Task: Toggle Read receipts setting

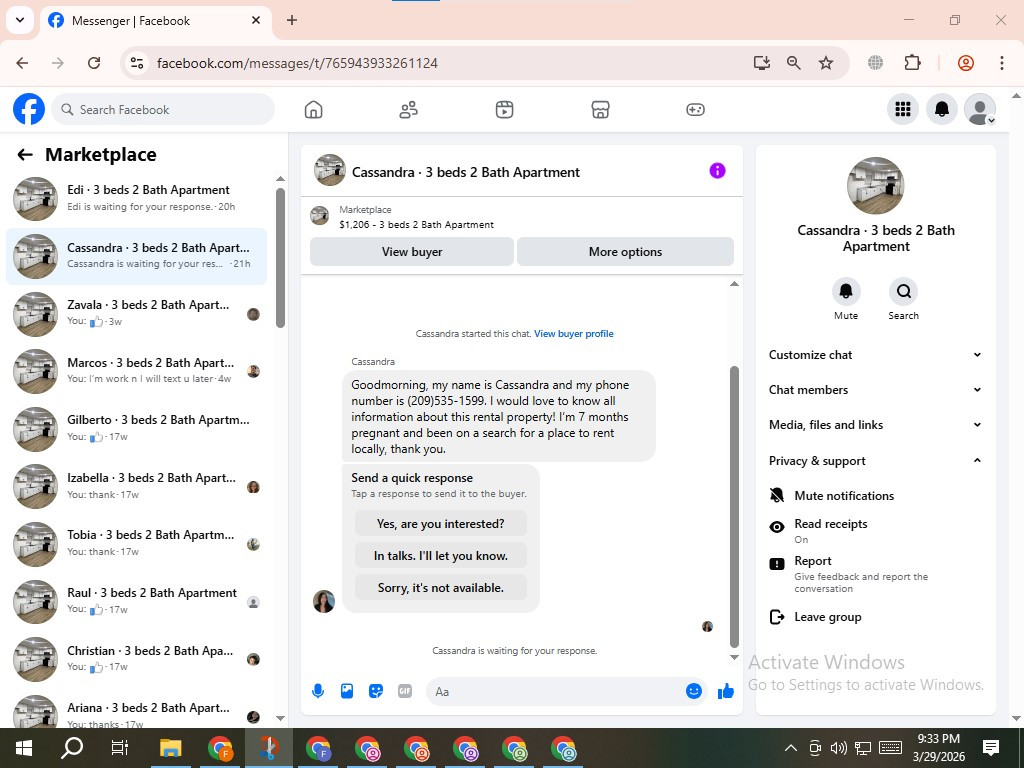Action: (x=875, y=530)
